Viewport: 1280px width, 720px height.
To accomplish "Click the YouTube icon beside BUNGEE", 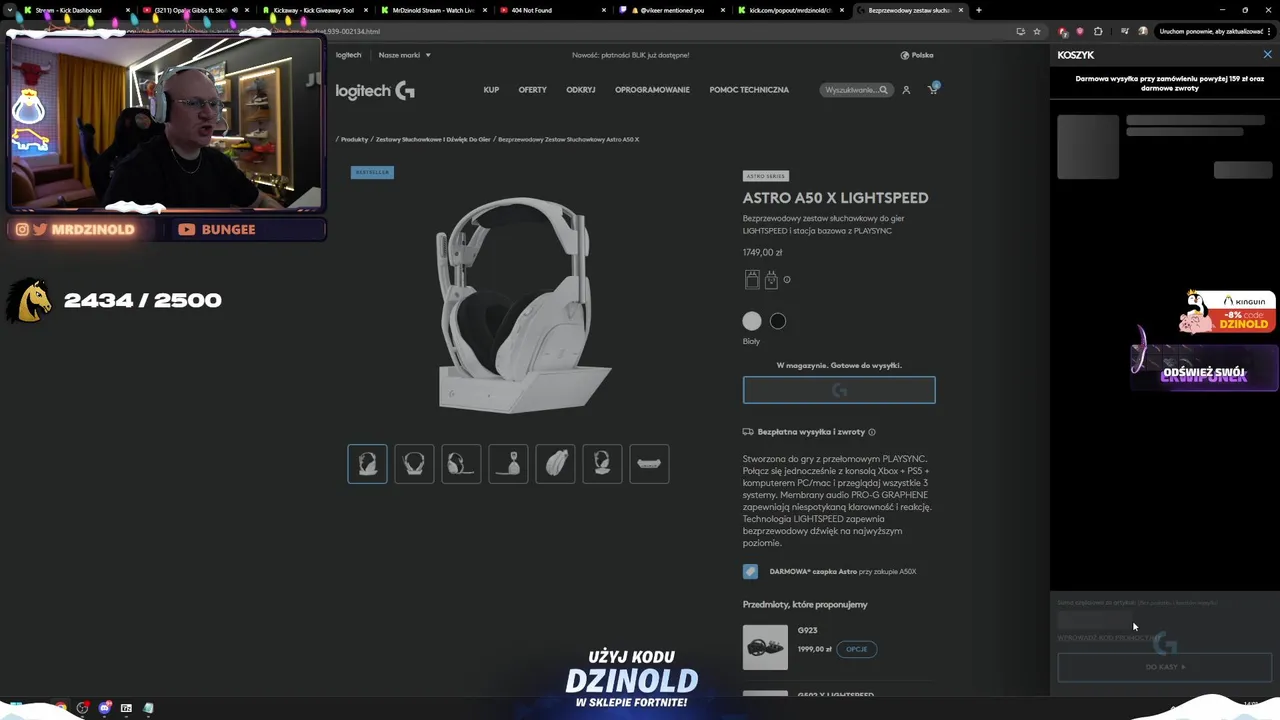I will tap(186, 229).
